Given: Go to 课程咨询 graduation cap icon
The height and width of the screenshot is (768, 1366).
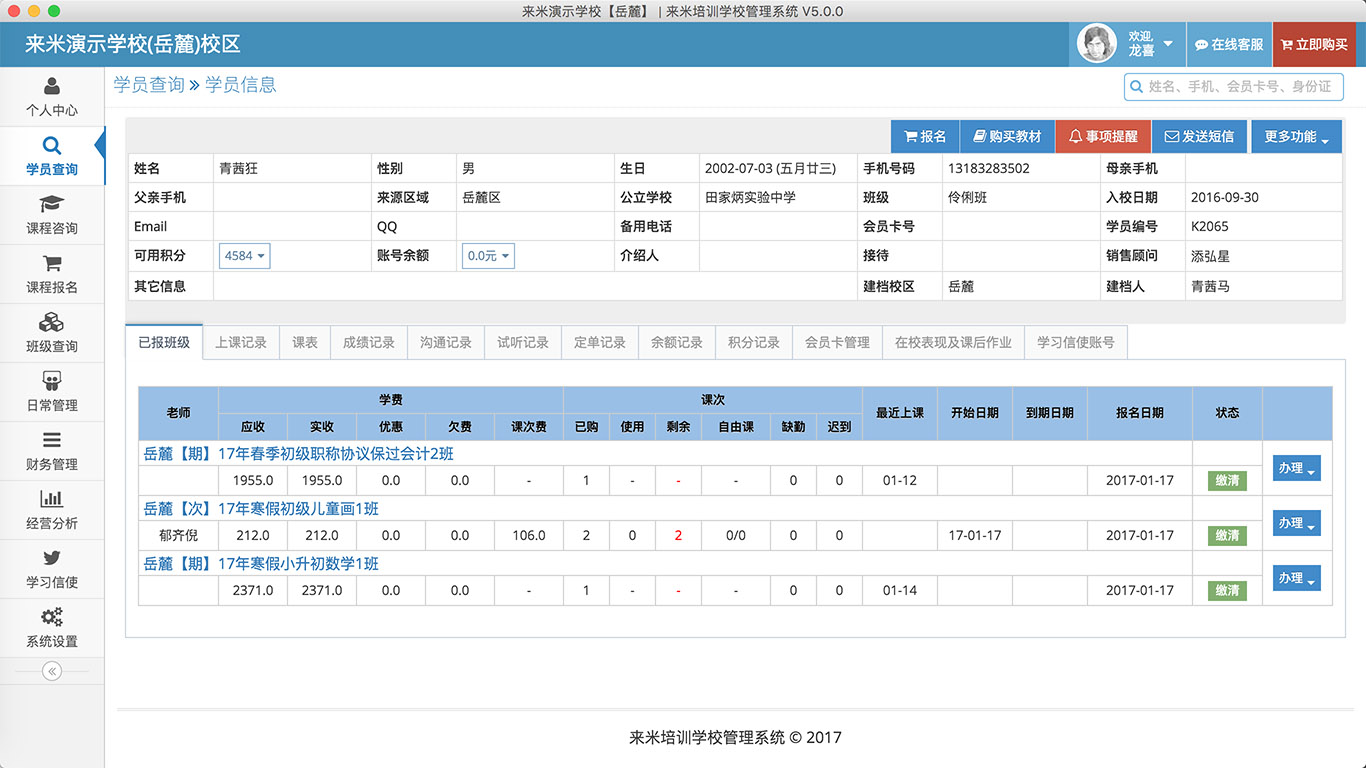Looking at the screenshot, I should point(52,205).
